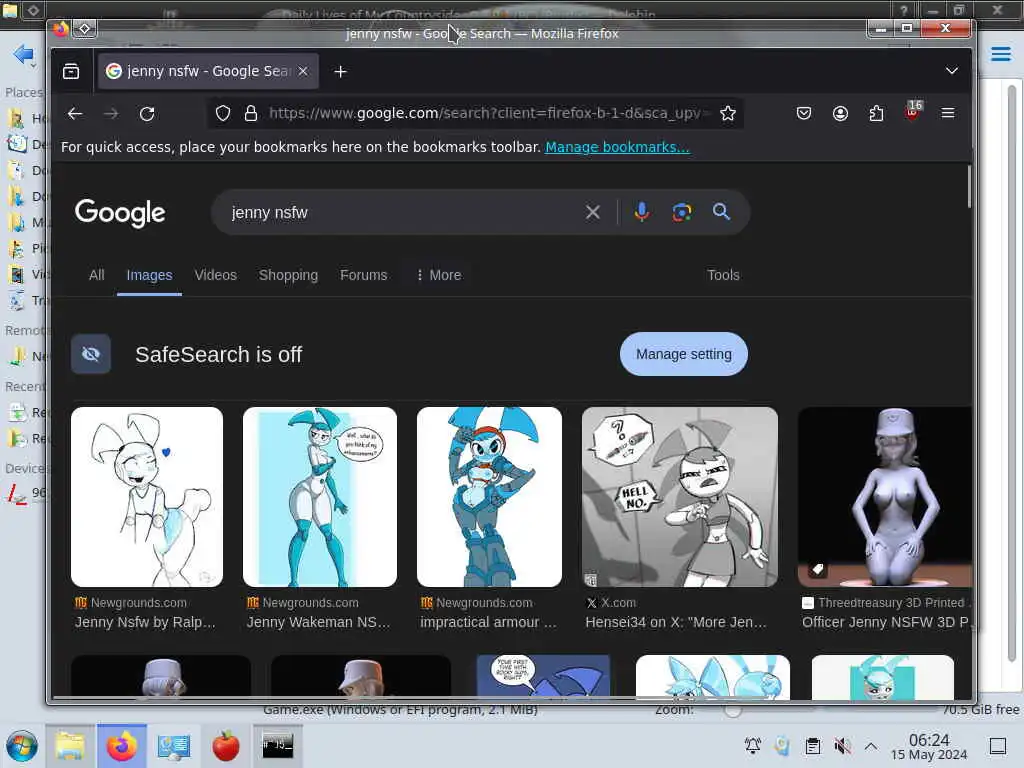This screenshot has height=768, width=1024.
Task: Click 70.5 GiB free status text
Action: tap(980, 709)
